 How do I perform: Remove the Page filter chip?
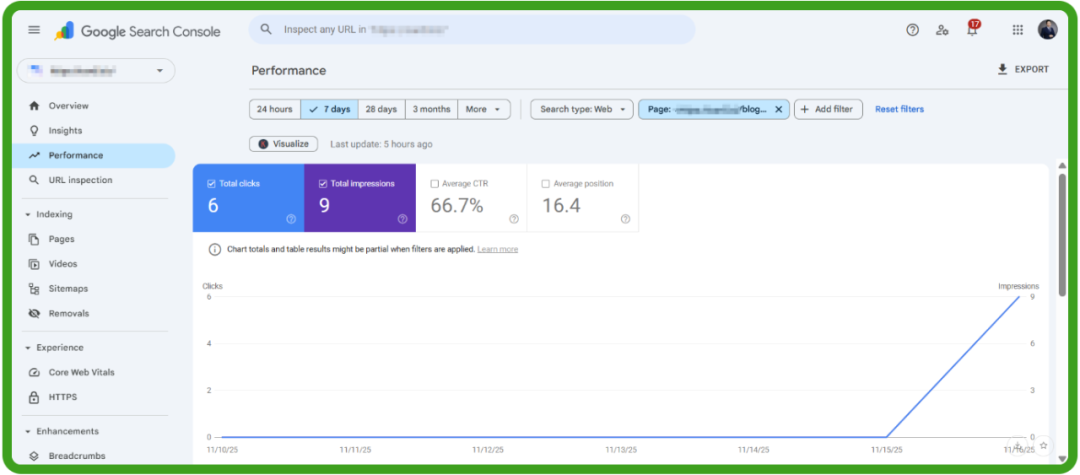click(x=778, y=109)
